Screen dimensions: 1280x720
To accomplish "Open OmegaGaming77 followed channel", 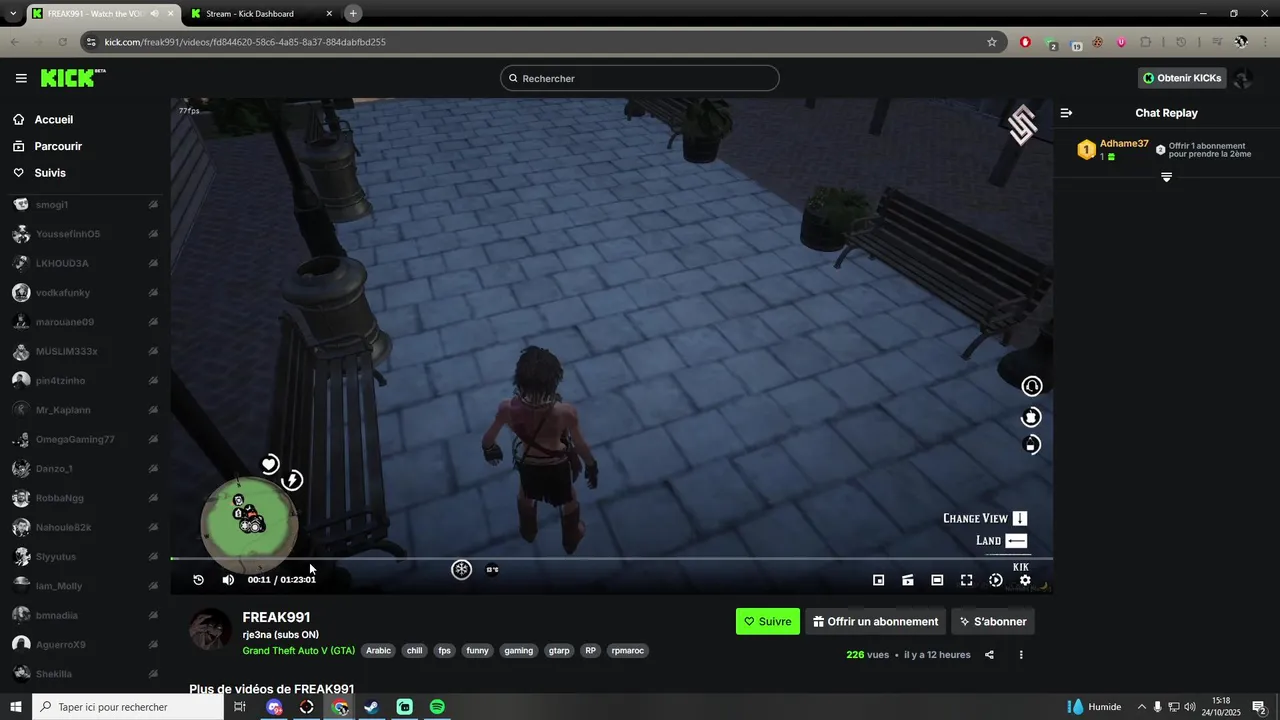I will tap(85, 439).
